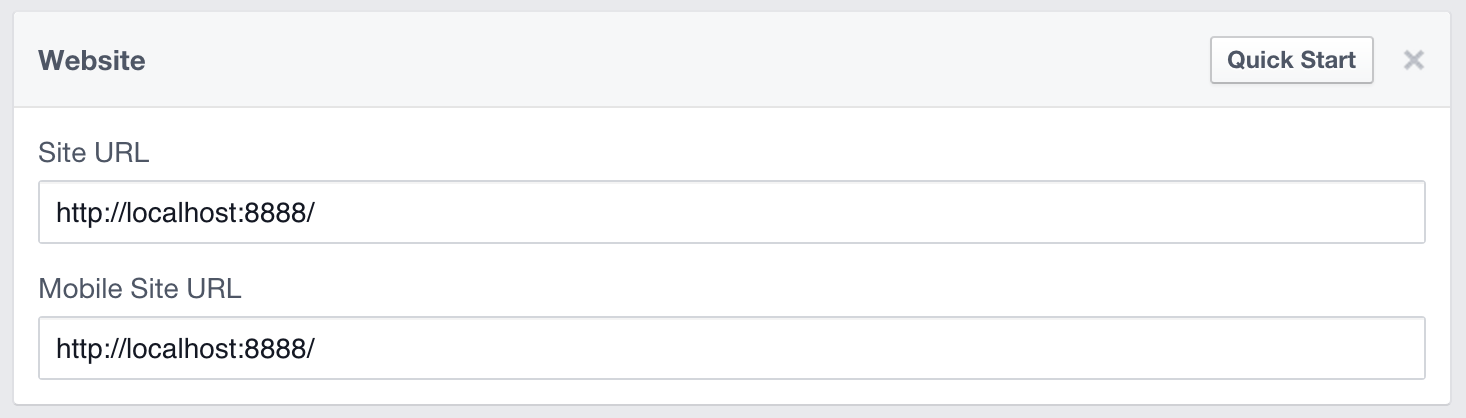1466x418 pixels.
Task: Click the http prefix in Site URL field
Action: pos(78,212)
